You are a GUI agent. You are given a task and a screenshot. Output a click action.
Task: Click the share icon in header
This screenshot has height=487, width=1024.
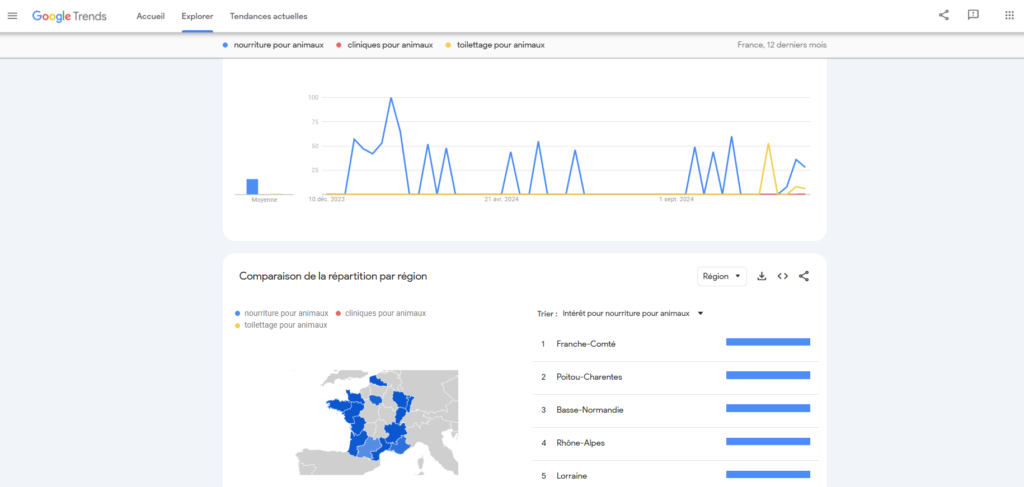[944, 15]
